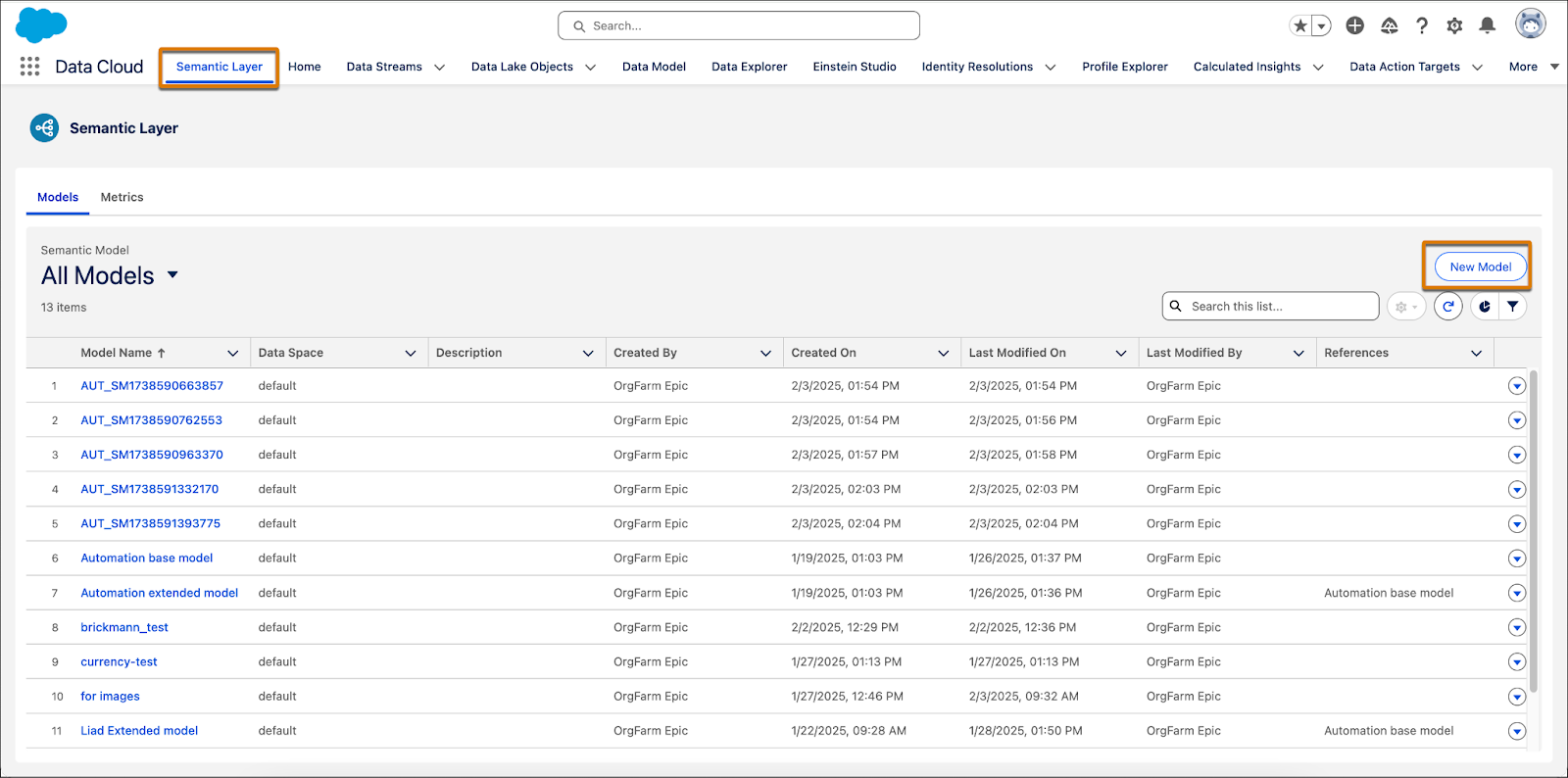Go to the Home nav tab
Image resolution: width=1568 pixels, height=778 pixels.
click(x=305, y=67)
